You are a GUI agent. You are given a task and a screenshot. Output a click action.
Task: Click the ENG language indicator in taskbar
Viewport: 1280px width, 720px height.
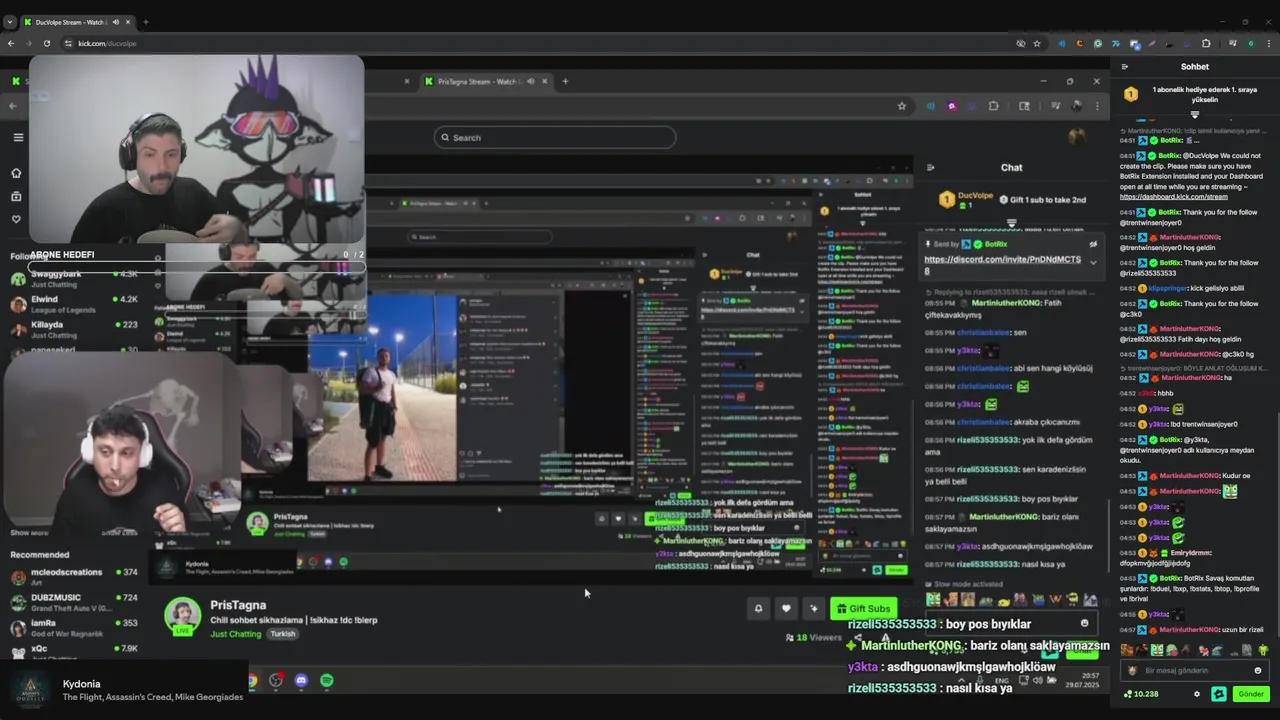coord(1002,680)
